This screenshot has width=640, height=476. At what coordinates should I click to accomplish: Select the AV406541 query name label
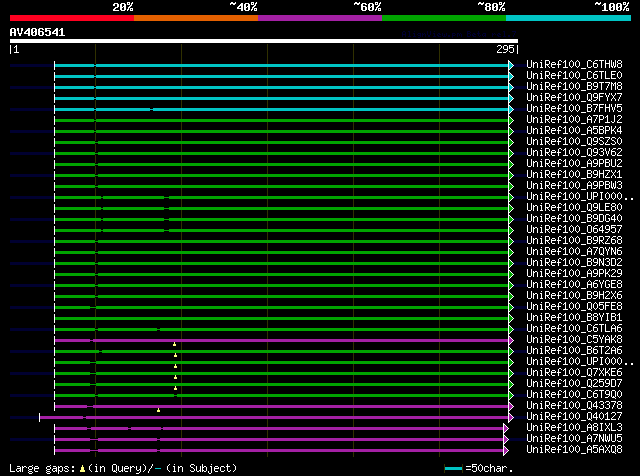point(38,32)
